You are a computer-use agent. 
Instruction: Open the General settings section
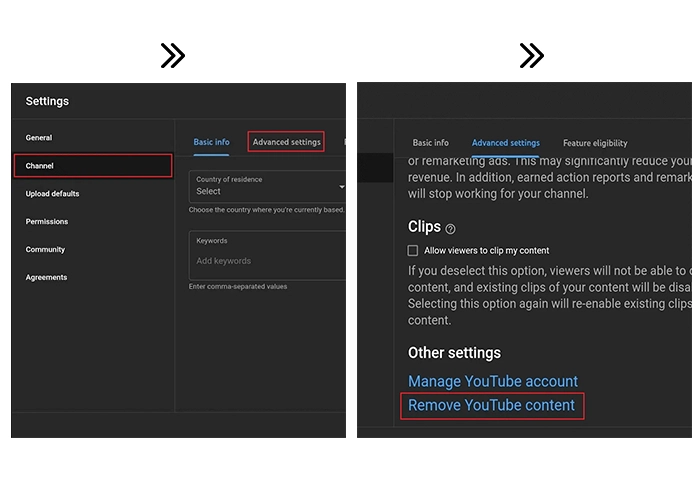[39, 138]
